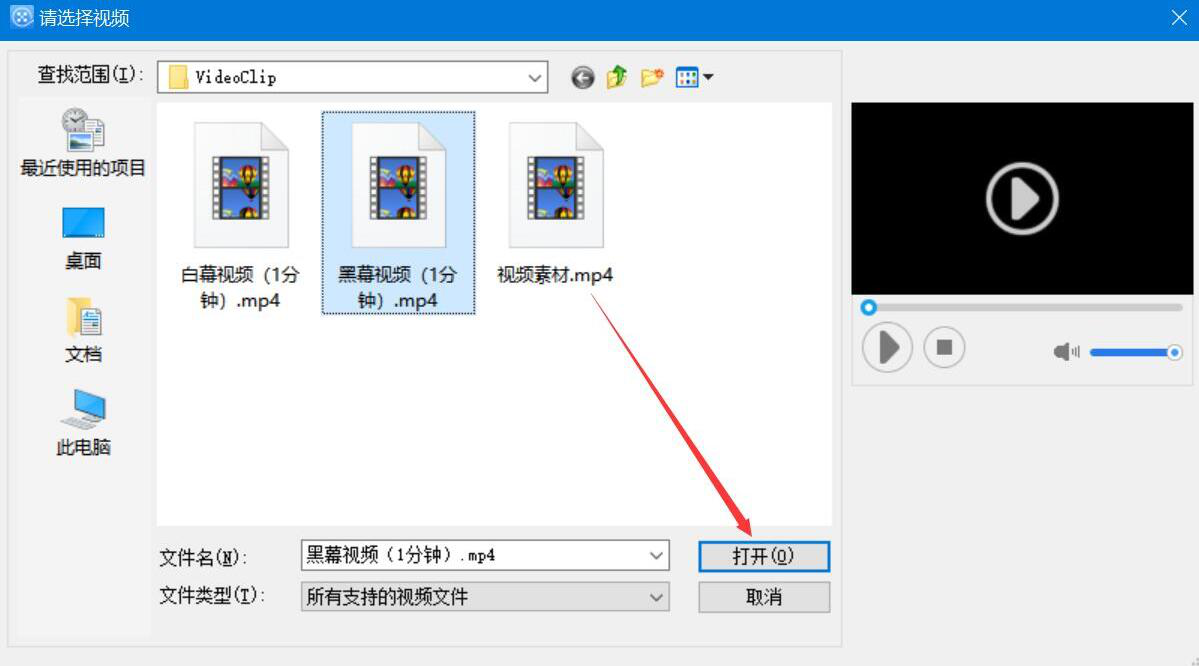This screenshot has height=666, width=1199.
Task: Play video in the preview pane center
Action: 1022,199
